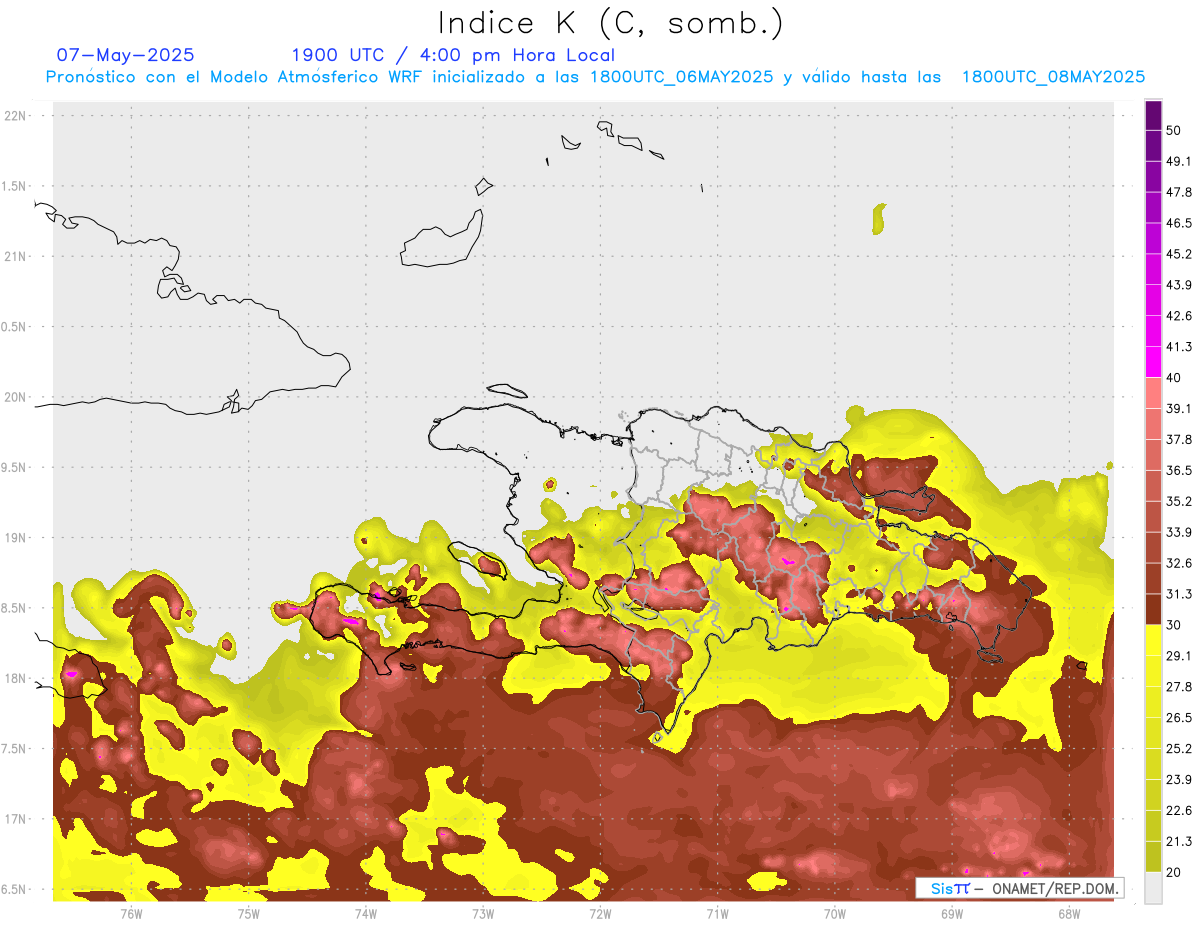Image resolution: width=1200 pixels, height=927 pixels.
Task: Click the "49.1" color scale label
Action: coord(1179,161)
